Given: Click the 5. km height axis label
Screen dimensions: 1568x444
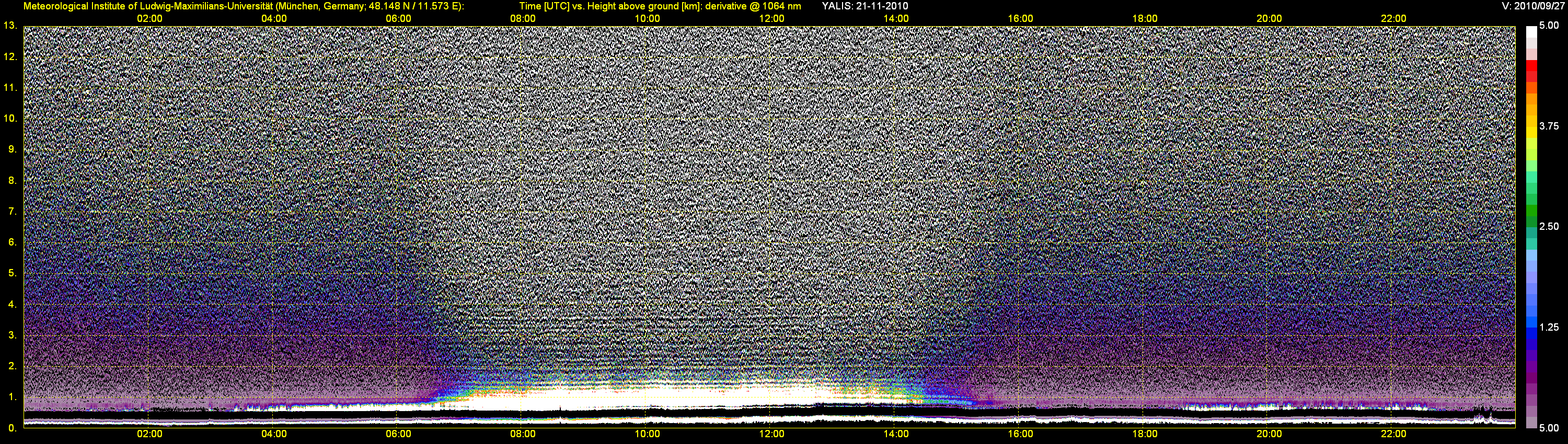Looking at the screenshot, I should pyautogui.click(x=12, y=273).
